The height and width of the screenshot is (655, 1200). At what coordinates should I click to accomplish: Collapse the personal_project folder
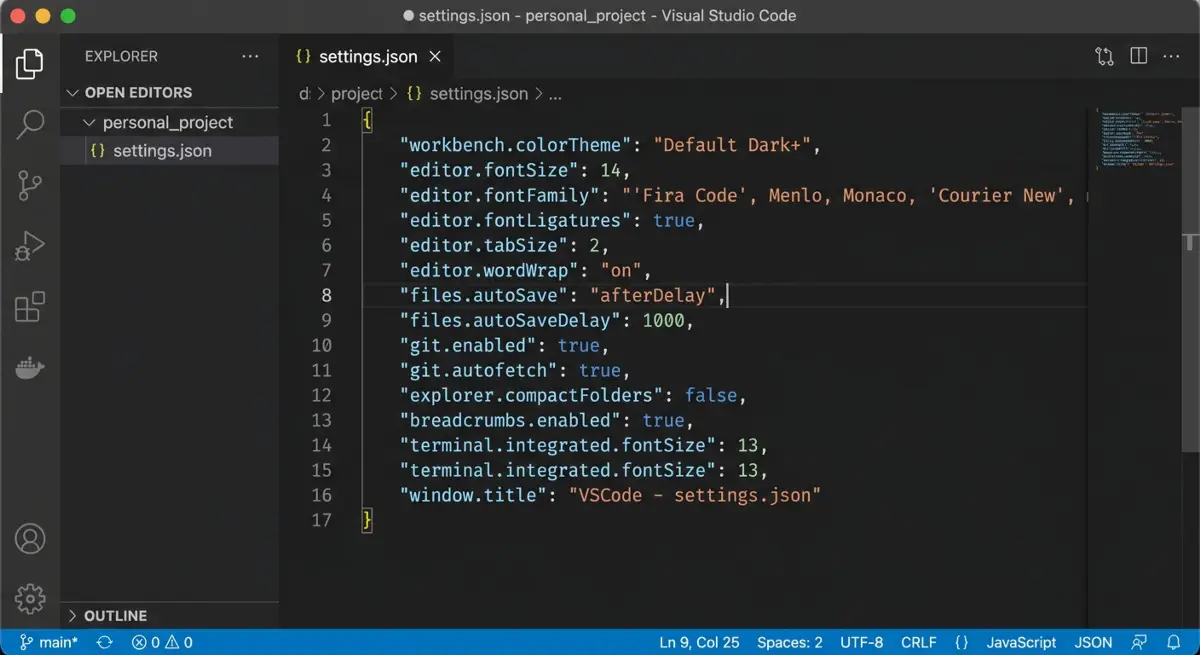169,122
